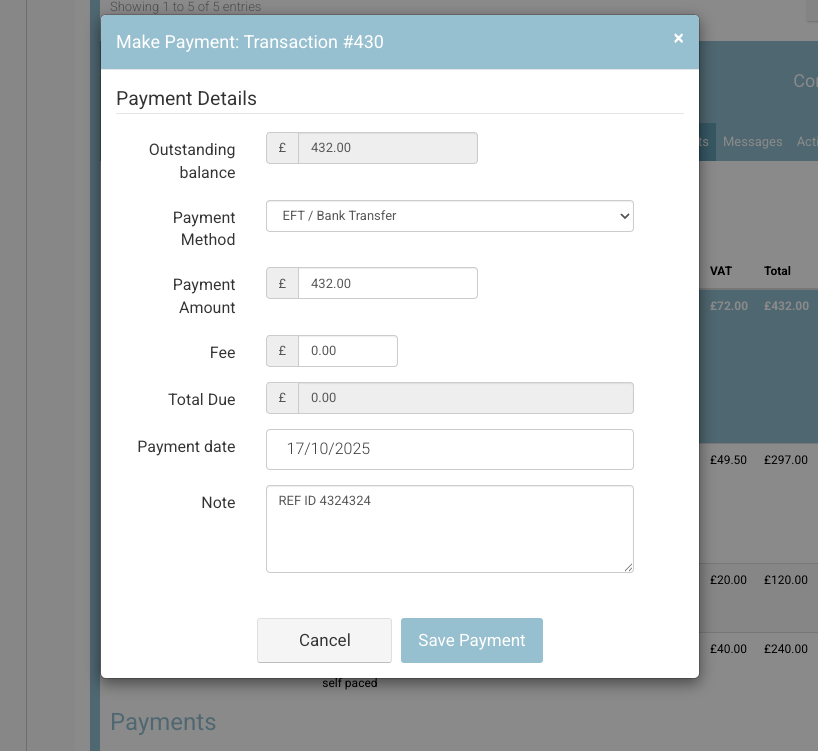Click the £ symbol beside Fee

[x=282, y=351]
